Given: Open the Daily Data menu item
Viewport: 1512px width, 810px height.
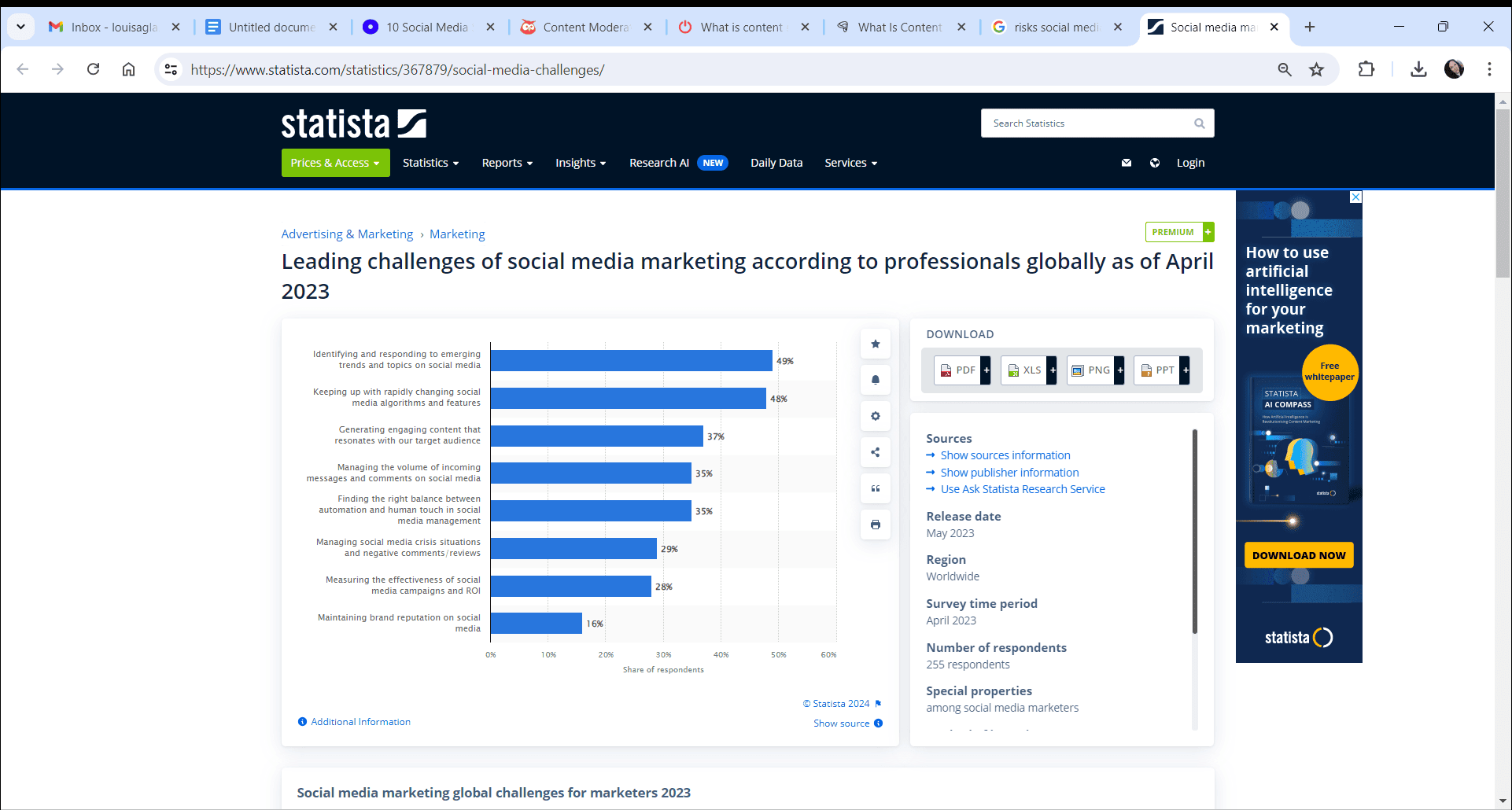Looking at the screenshot, I should 776,163.
